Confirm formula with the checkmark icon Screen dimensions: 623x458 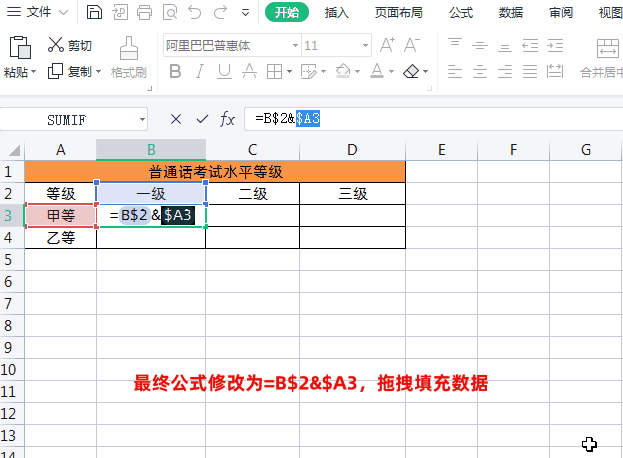202,118
